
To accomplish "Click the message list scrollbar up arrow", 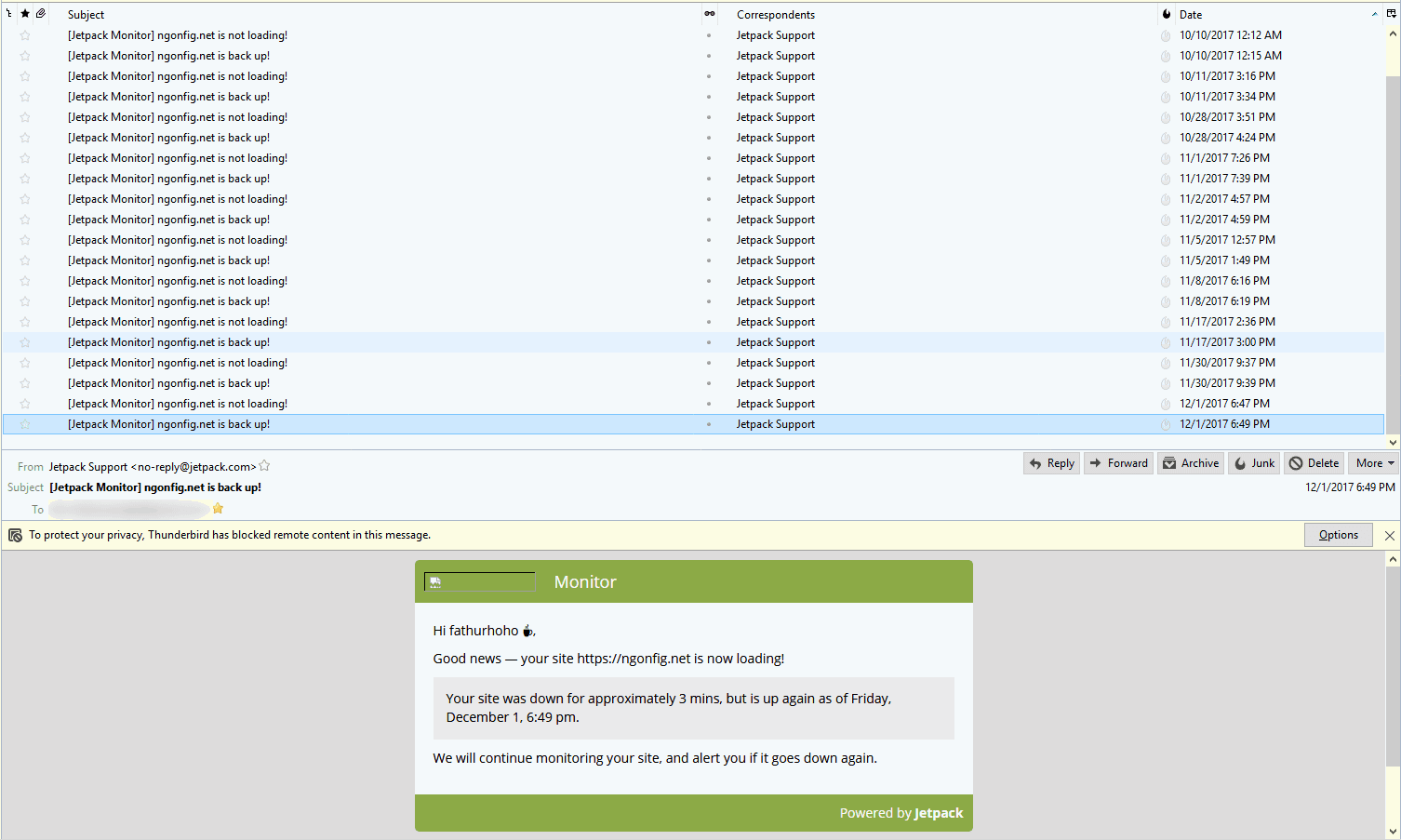I will tap(1393, 34).
